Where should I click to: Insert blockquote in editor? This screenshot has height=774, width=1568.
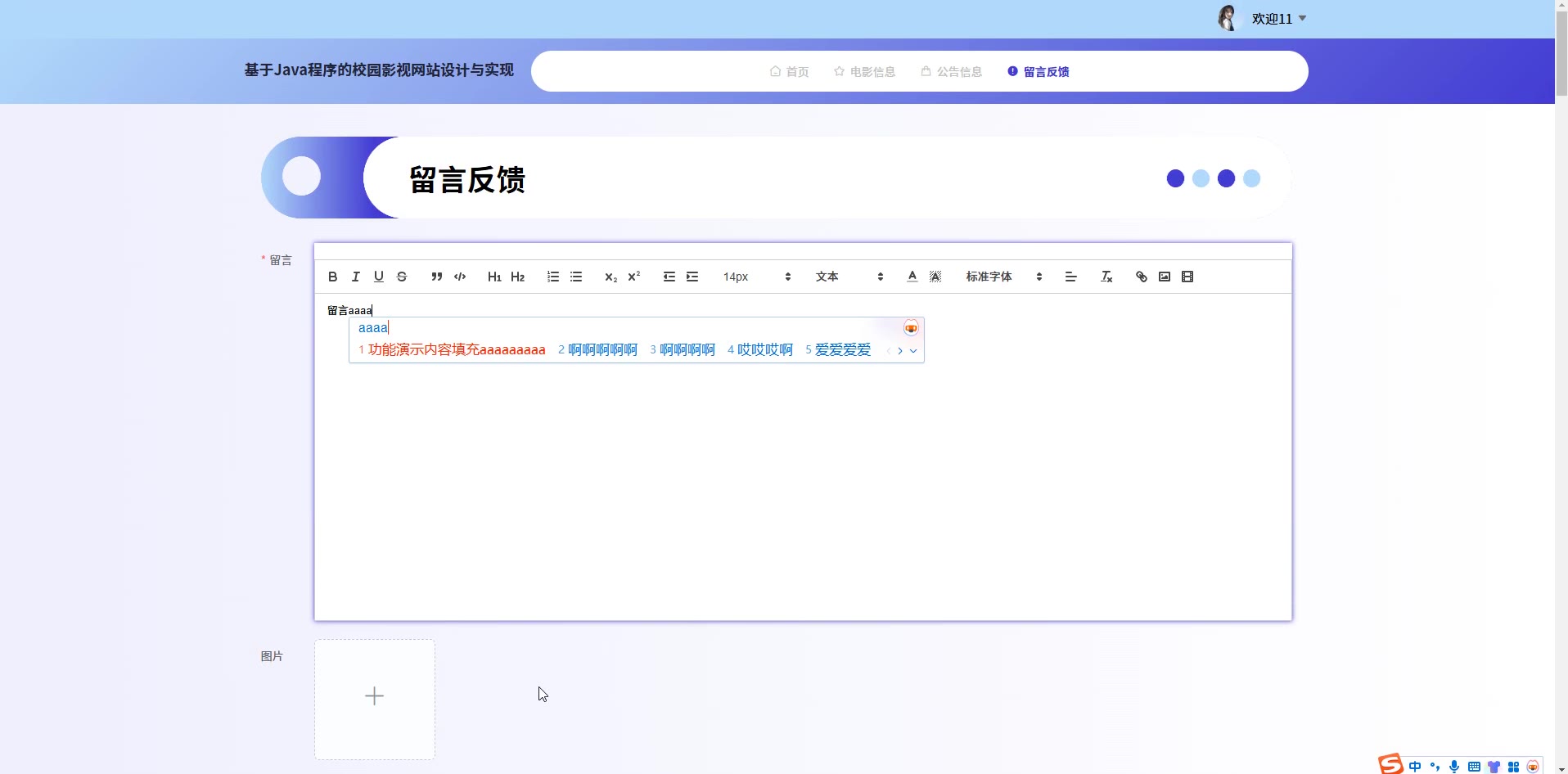(x=437, y=277)
